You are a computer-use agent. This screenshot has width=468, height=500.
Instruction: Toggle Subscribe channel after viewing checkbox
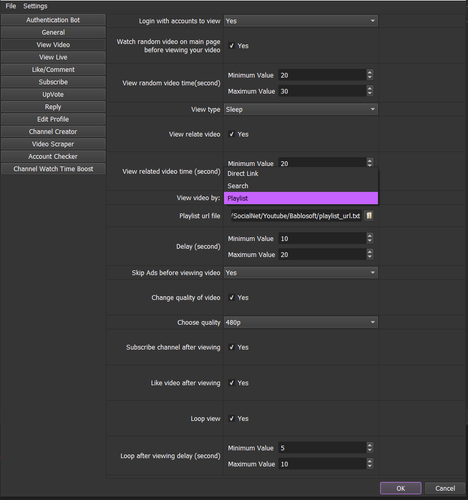point(232,347)
